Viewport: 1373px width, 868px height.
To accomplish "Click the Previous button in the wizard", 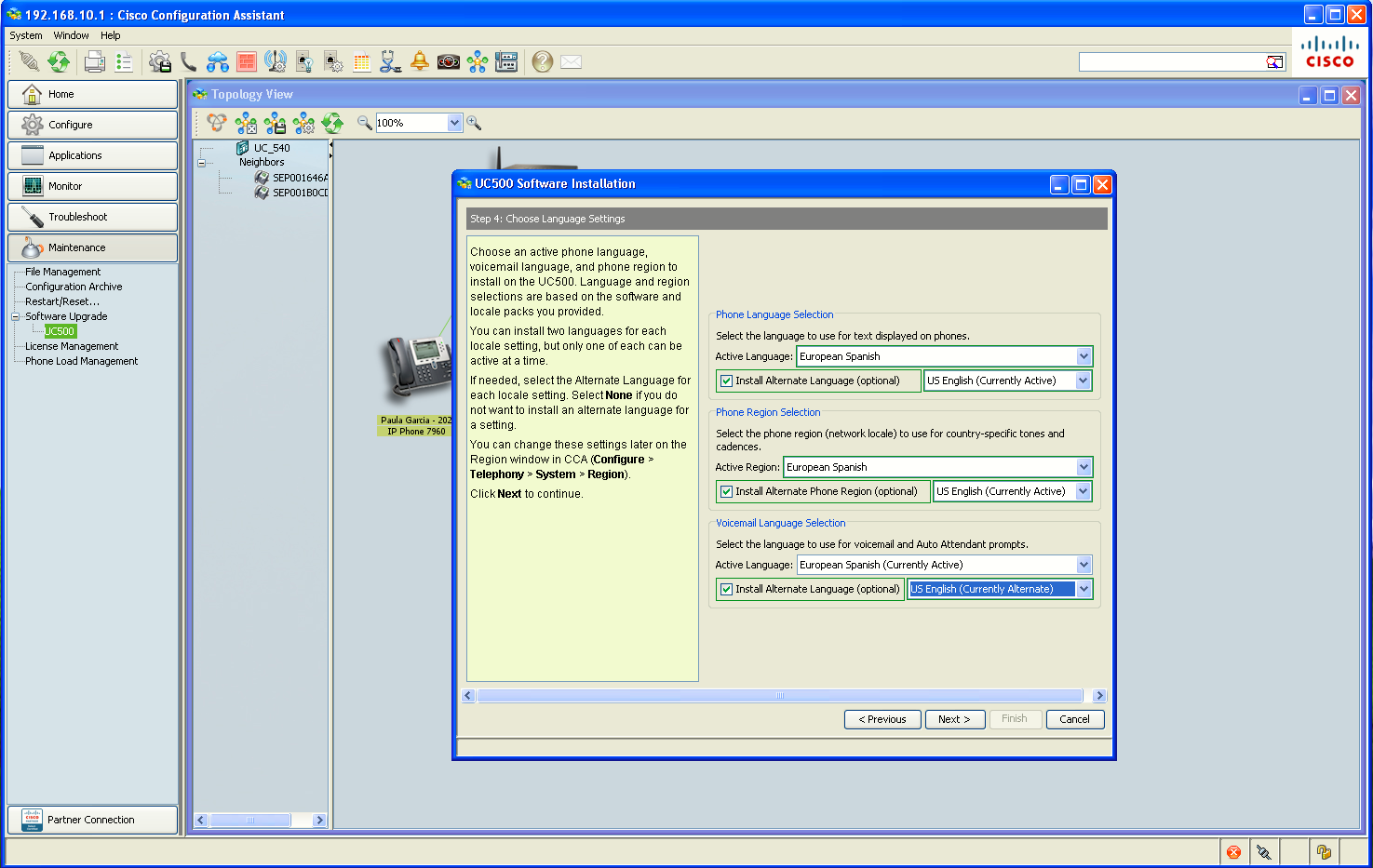I will pos(882,719).
